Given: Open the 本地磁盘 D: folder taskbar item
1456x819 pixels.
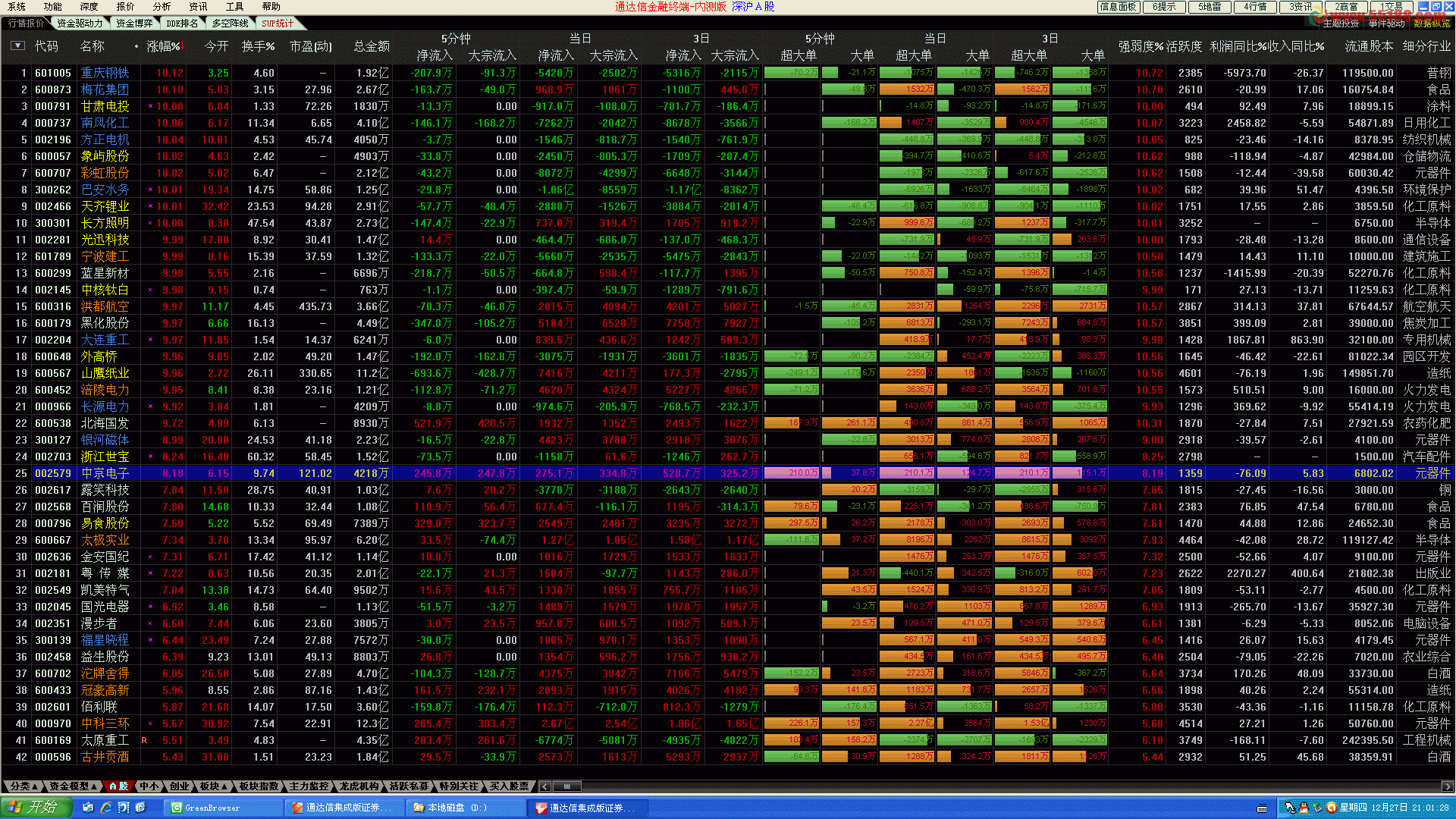Looking at the screenshot, I should pos(466,808).
